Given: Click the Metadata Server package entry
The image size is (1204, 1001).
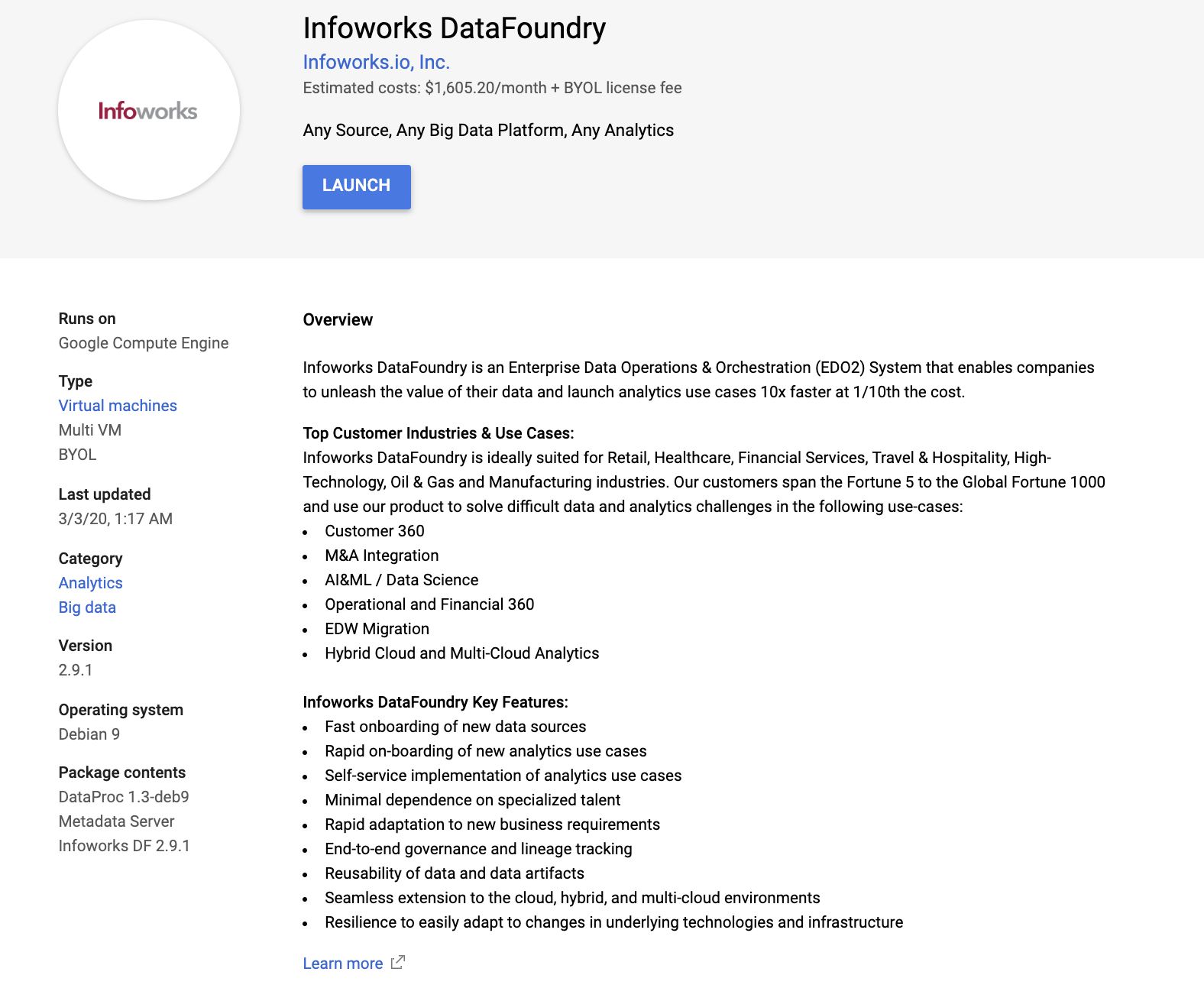Looking at the screenshot, I should tap(116, 821).
